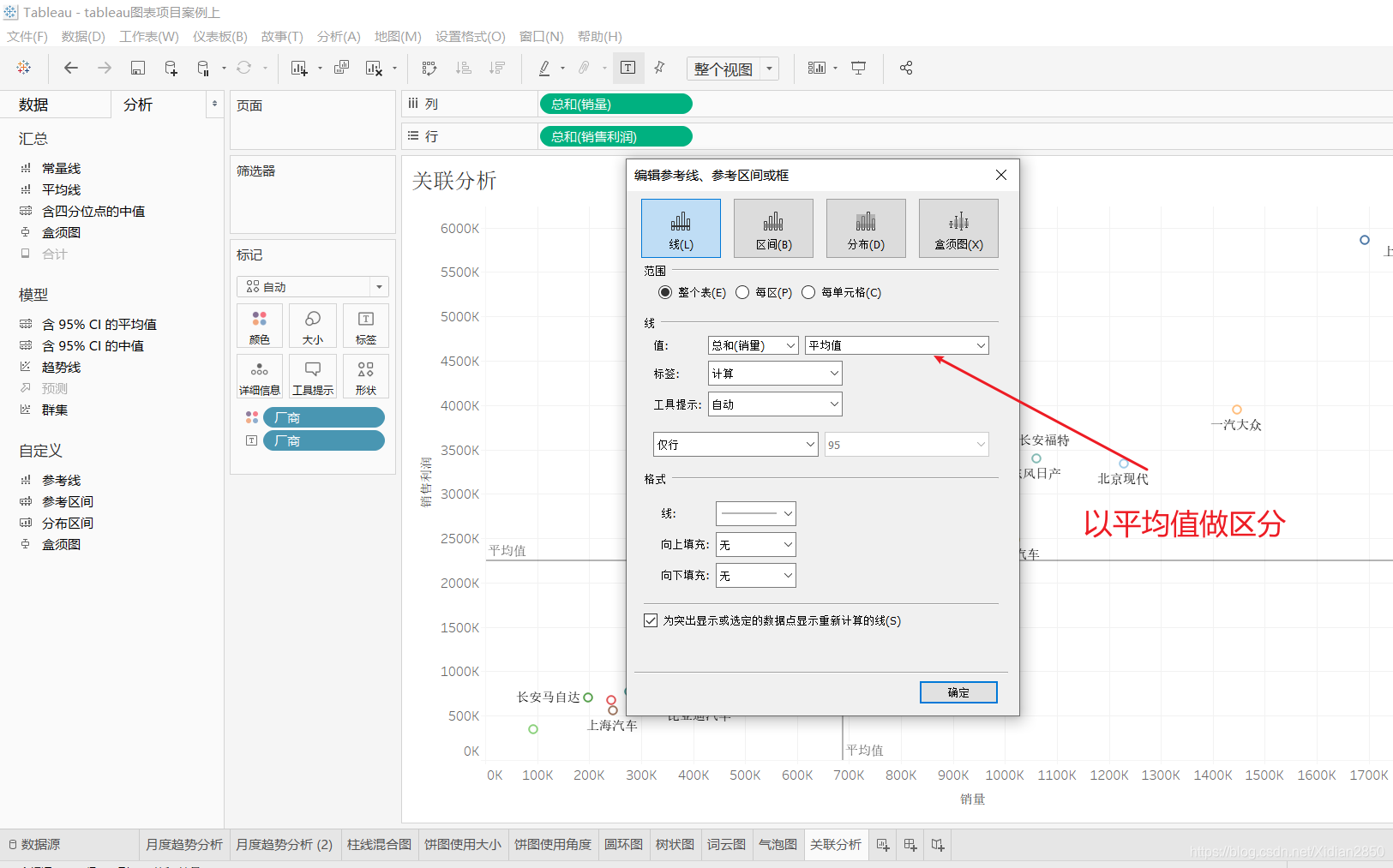Select the 盒须图(X) reference type button
1393x868 pixels.
click(x=958, y=228)
